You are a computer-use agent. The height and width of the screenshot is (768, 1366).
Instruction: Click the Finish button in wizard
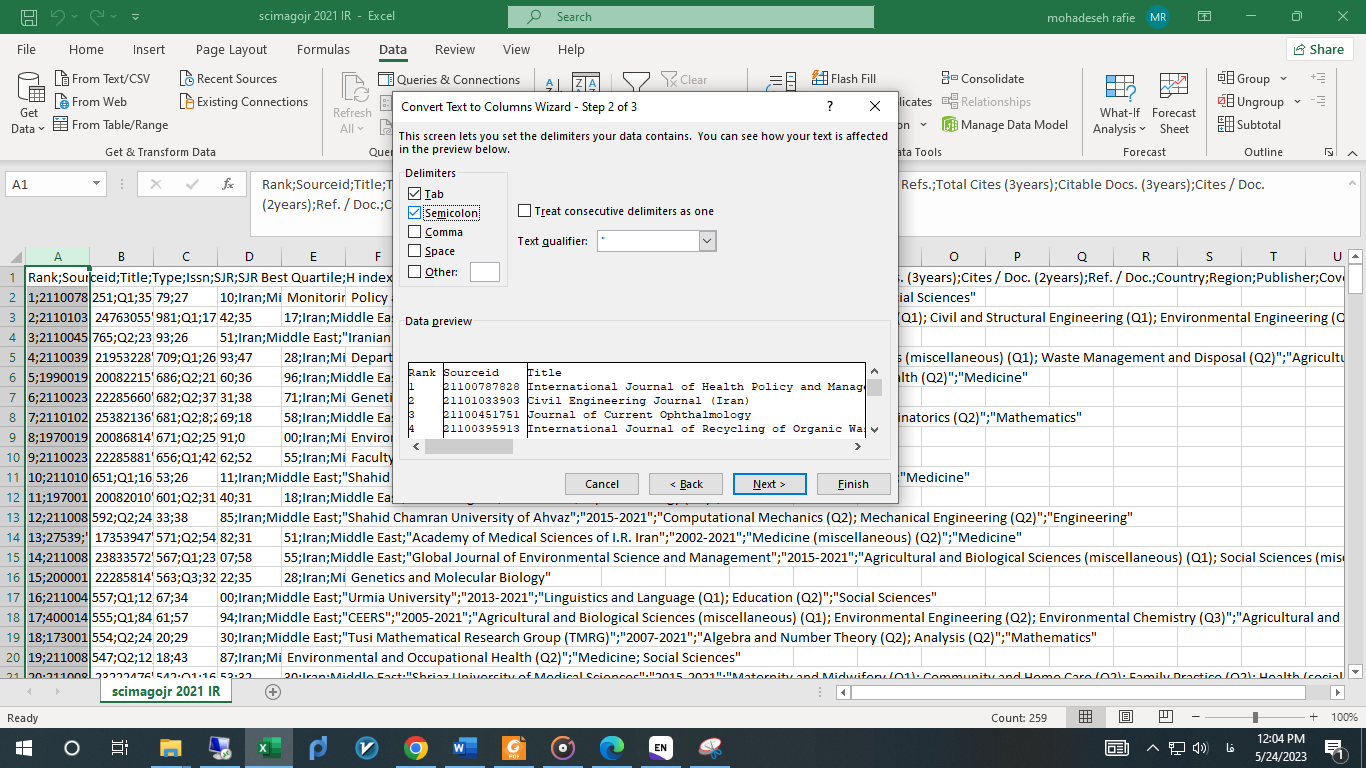[x=853, y=484]
